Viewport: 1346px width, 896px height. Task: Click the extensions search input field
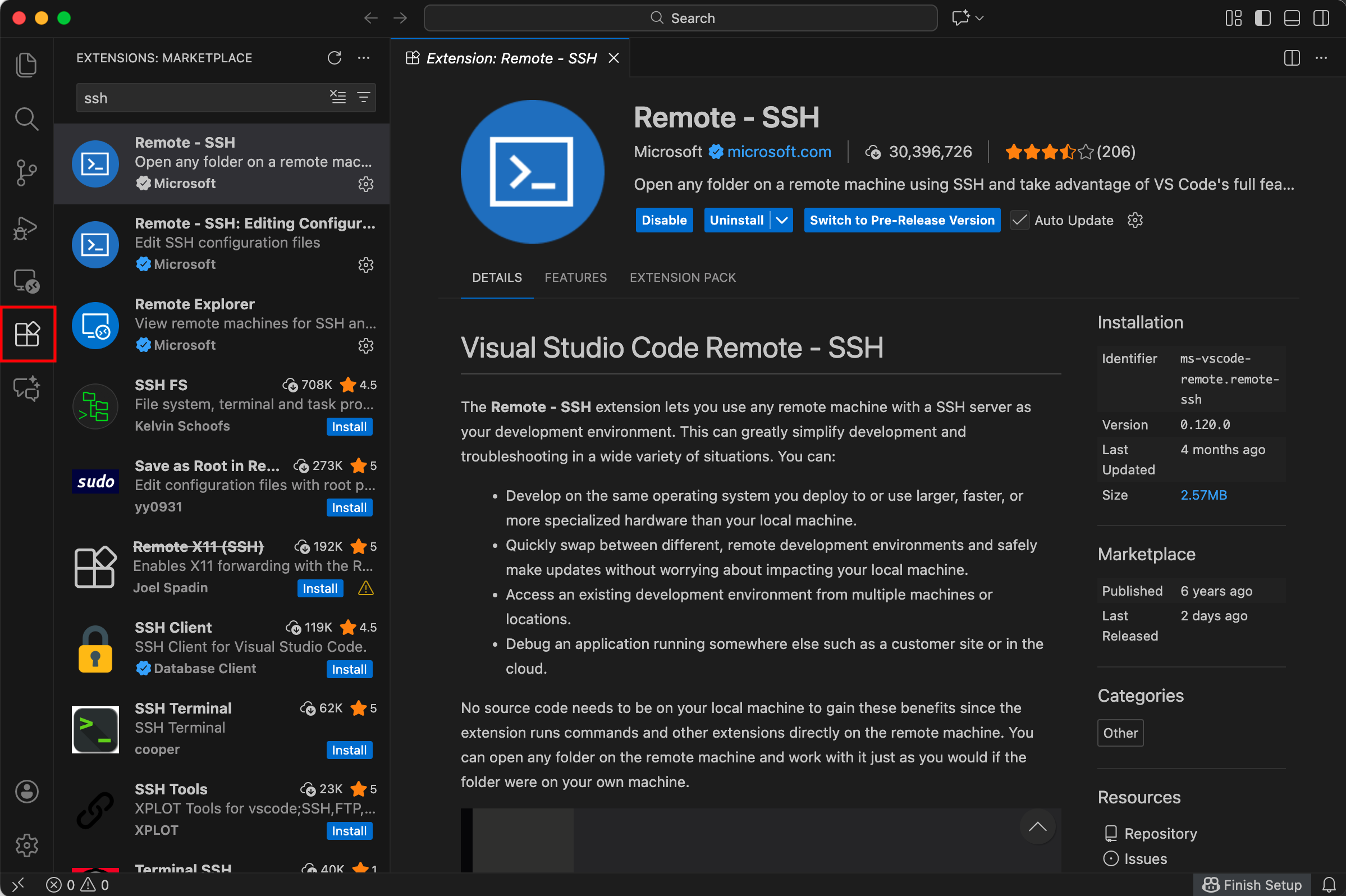[x=200, y=98]
